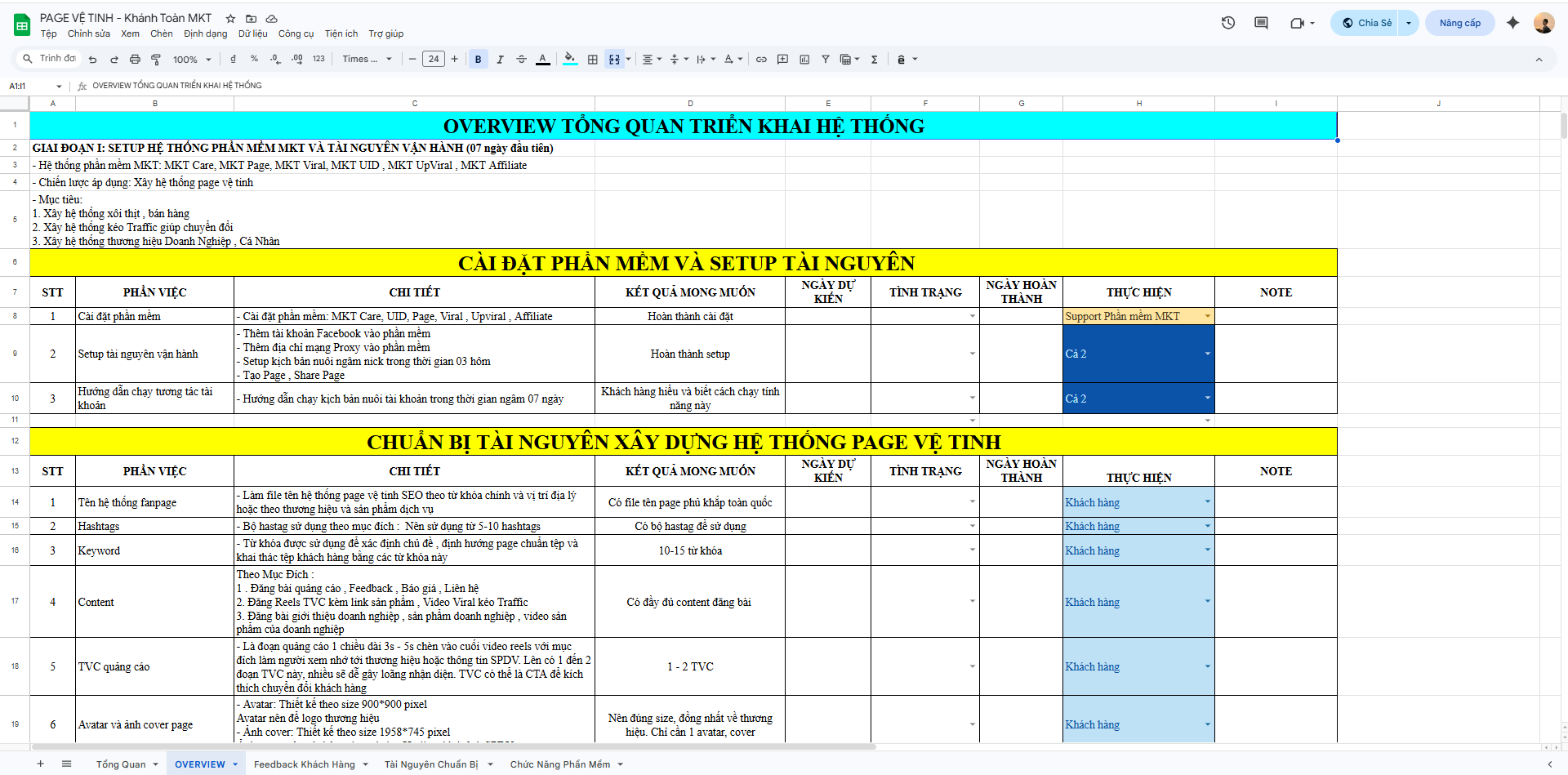The image size is (1568, 775).
Task: Select the paint format tool
Action: (x=156, y=60)
